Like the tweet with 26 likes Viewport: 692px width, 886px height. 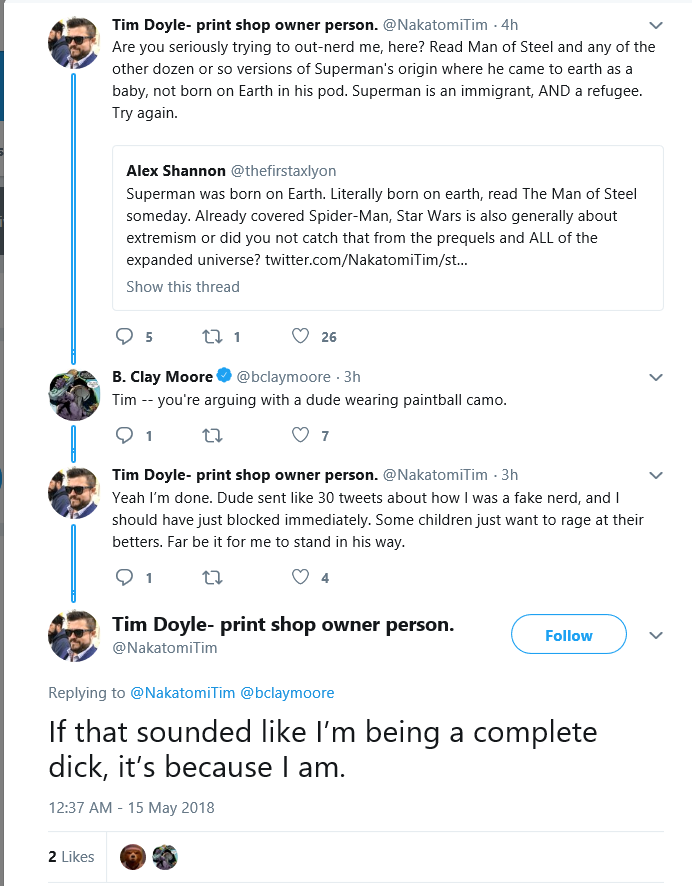(x=301, y=336)
